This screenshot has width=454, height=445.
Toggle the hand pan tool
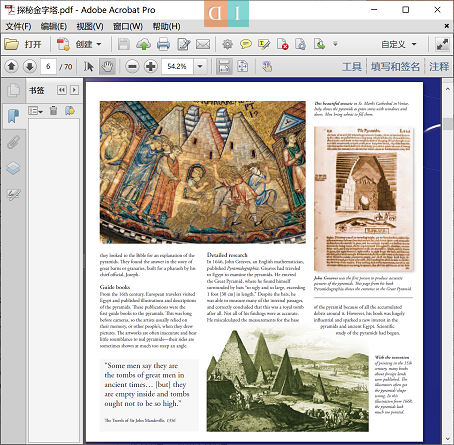click(x=107, y=66)
